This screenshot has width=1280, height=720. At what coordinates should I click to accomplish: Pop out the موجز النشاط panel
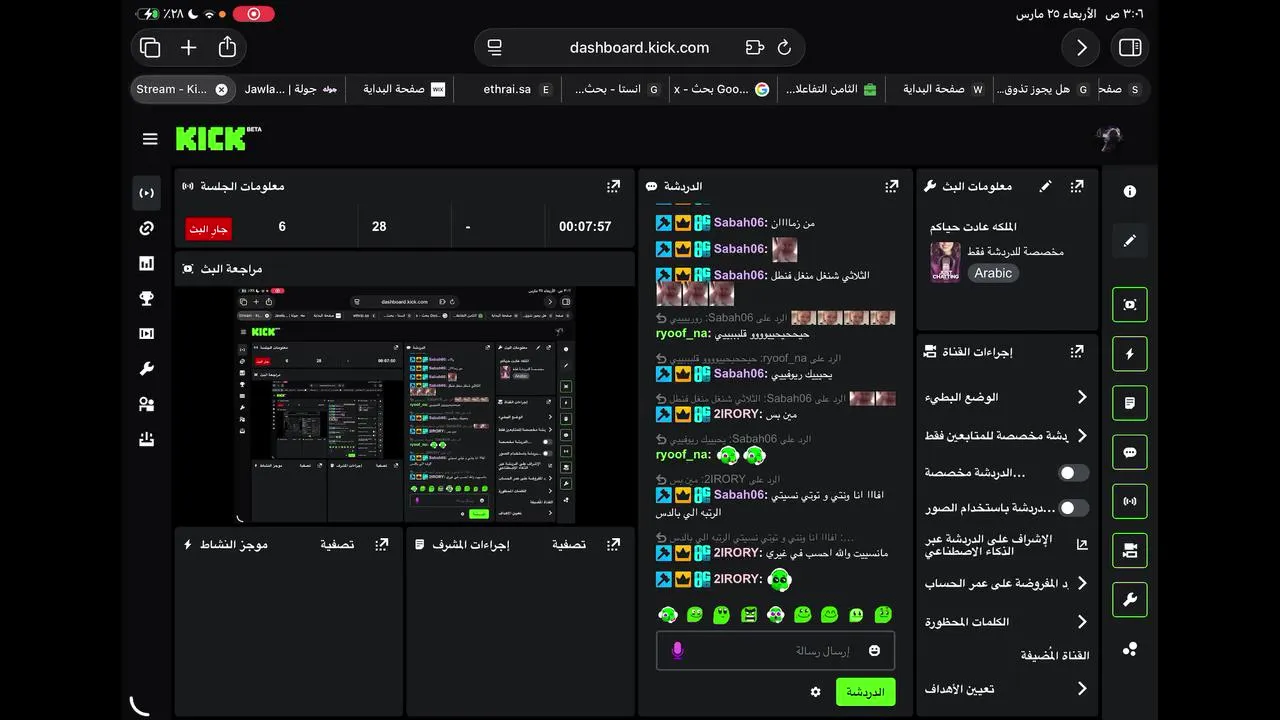382,545
